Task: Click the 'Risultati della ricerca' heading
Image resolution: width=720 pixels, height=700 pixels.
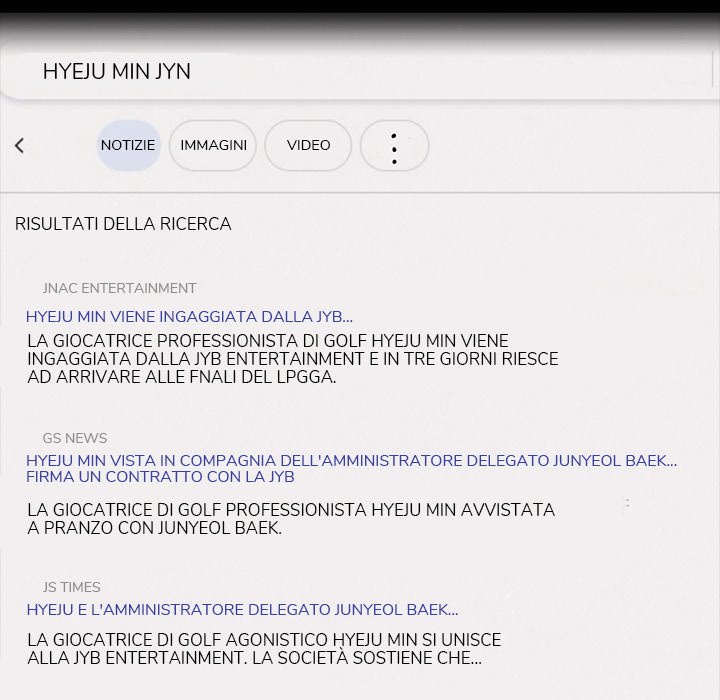Action: (x=123, y=224)
